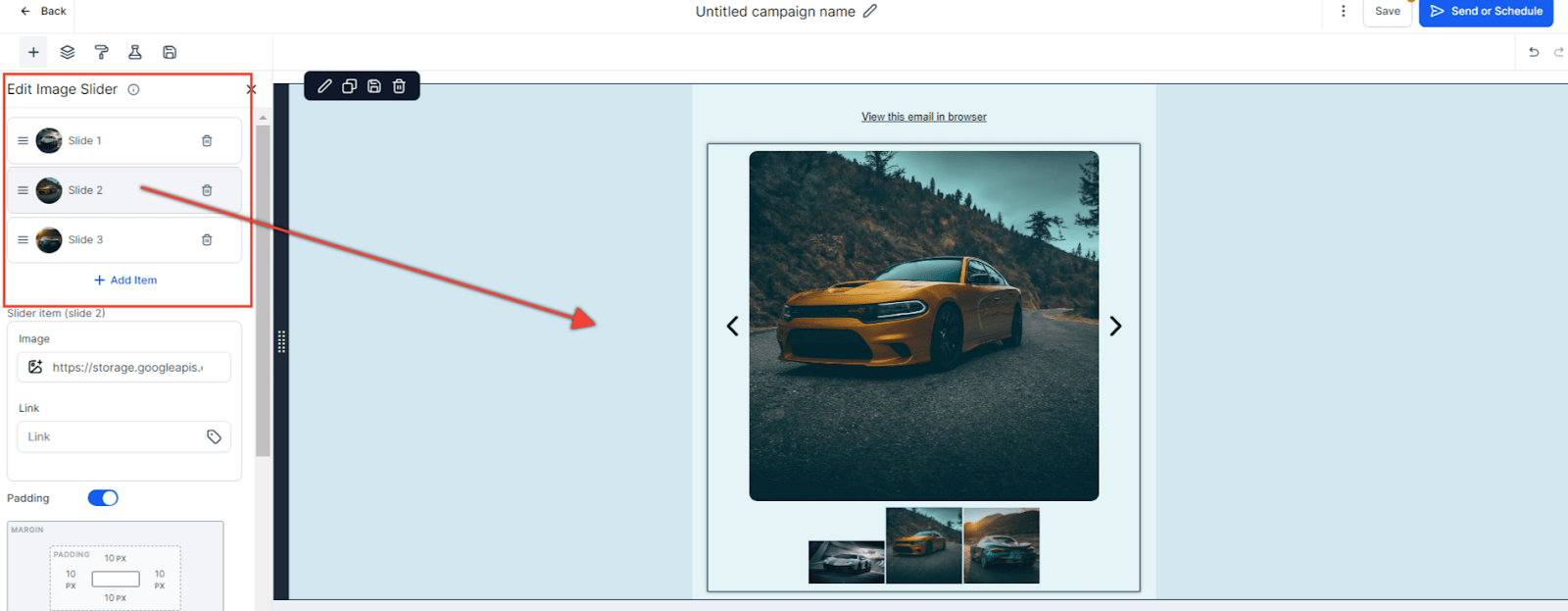Open the three-dot more options menu
Image resolution: width=1568 pixels, height=611 pixels.
tap(1343, 12)
